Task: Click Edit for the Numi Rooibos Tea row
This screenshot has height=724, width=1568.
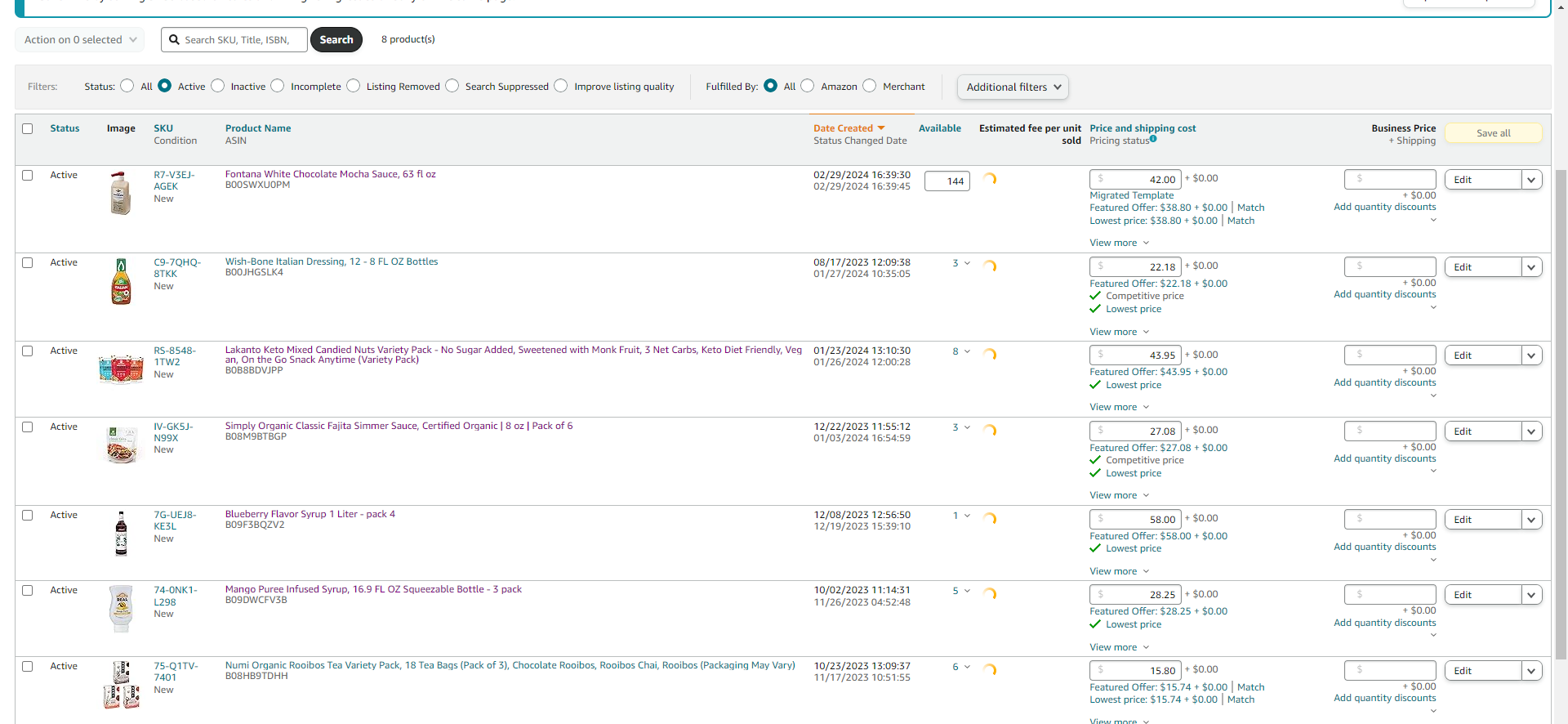Action: click(1483, 671)
